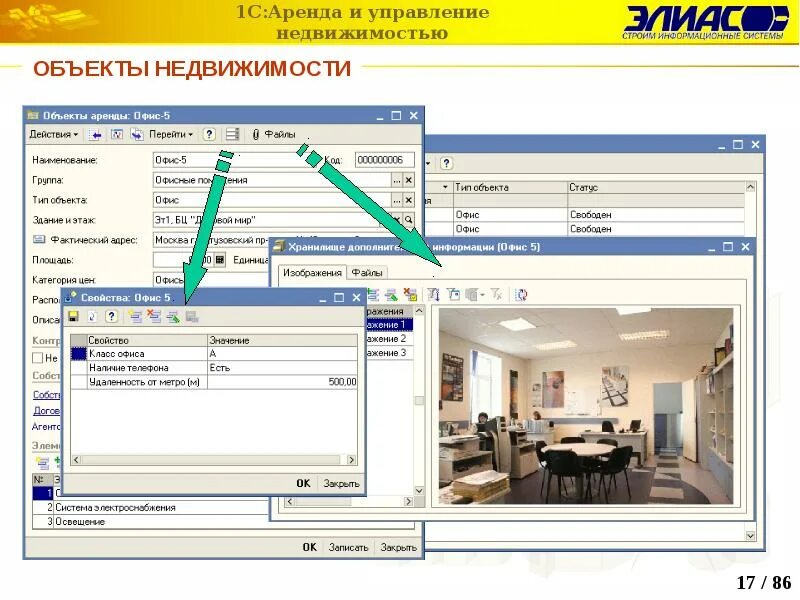This screenshot has width=800, height=600.
Task: Click the second toolbar icon after the blue arrow
Action: (117, 135)
